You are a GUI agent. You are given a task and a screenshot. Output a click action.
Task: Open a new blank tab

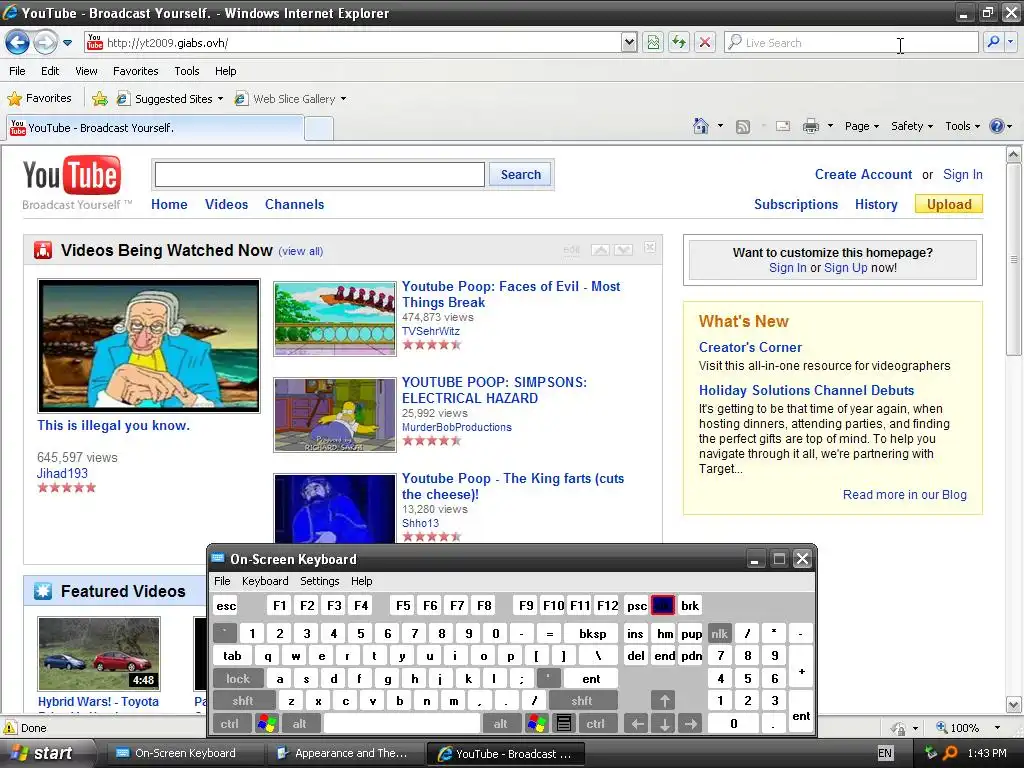tap(319, 129)
